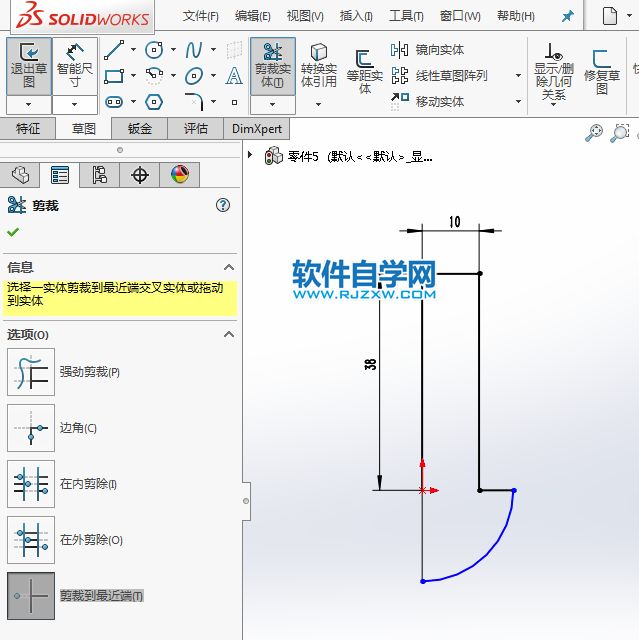Open the 工具(T) menu
639x640 pixels.
406,16
